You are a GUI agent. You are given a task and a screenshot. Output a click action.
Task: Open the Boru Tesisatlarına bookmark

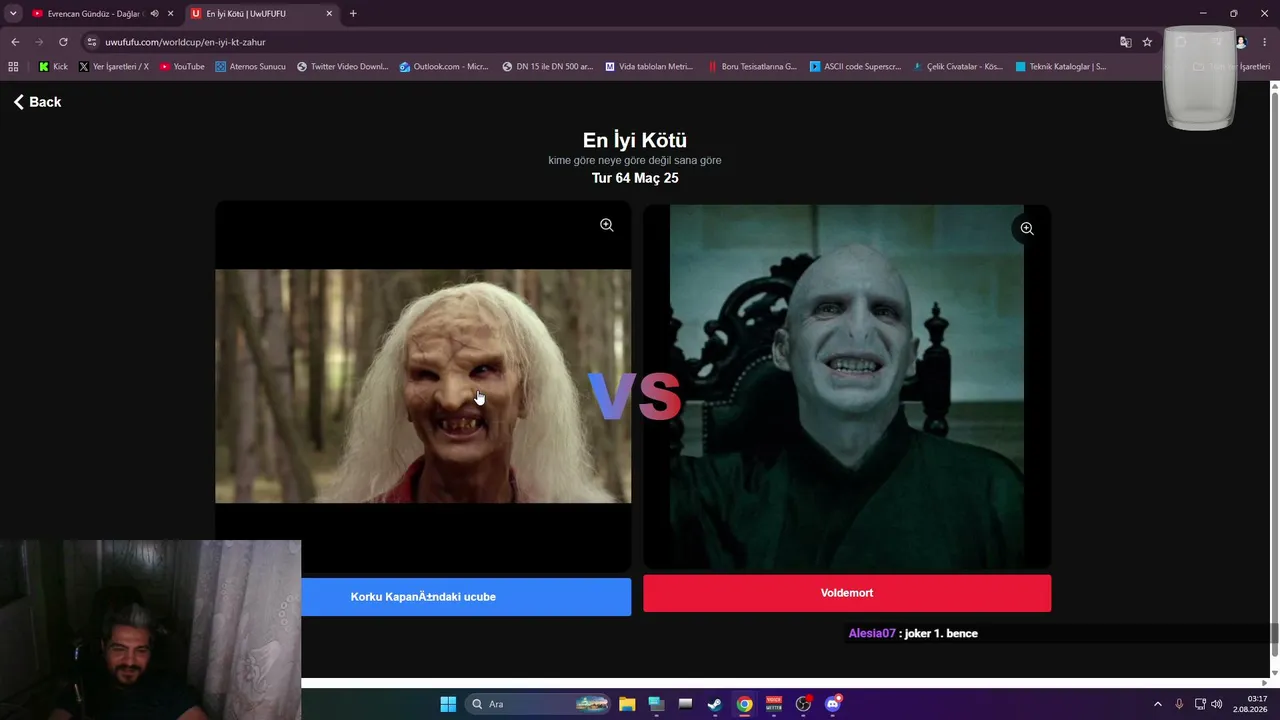point(752,67)
